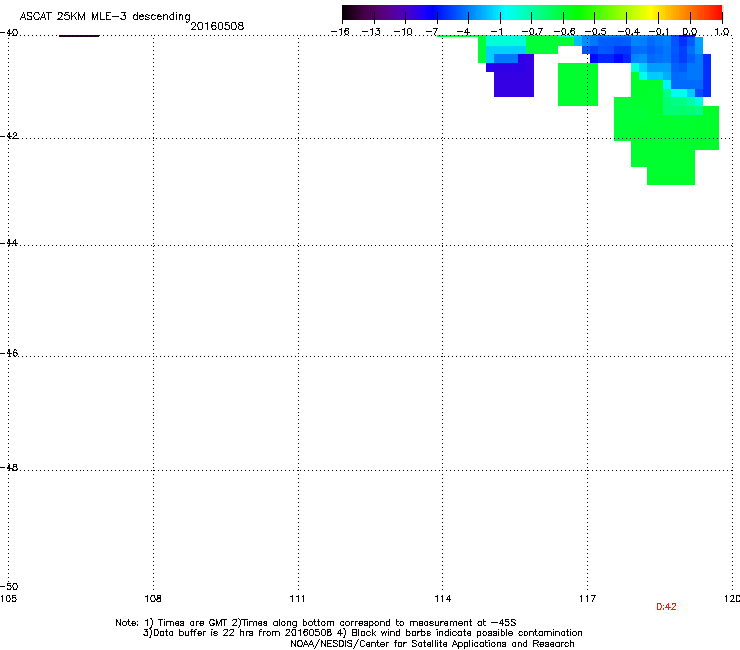The image size is (740, 650).
Task: Click the '-7' color scale tick label
Action: (431, 32)
